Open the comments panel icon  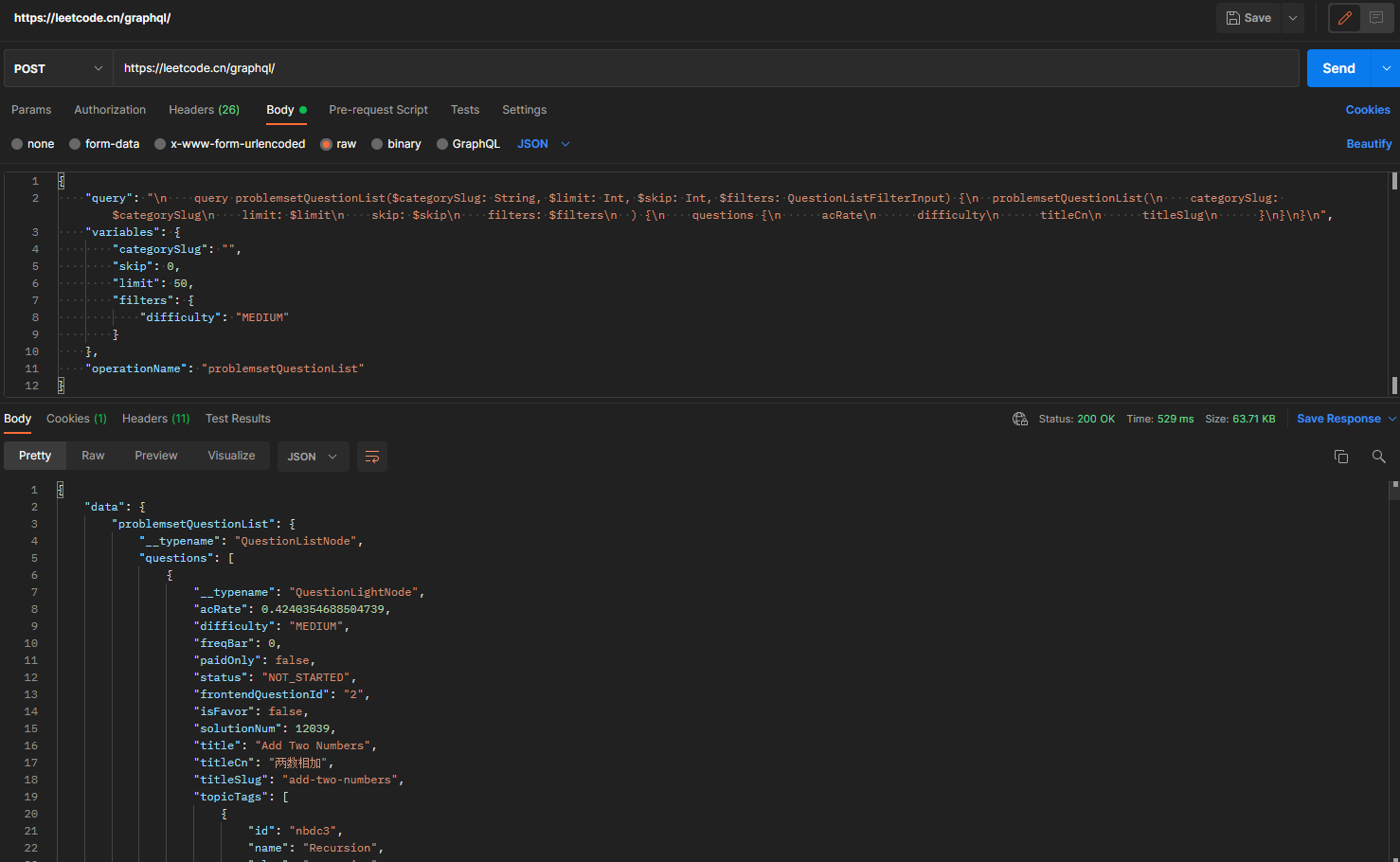click(x=1376, y=18)
